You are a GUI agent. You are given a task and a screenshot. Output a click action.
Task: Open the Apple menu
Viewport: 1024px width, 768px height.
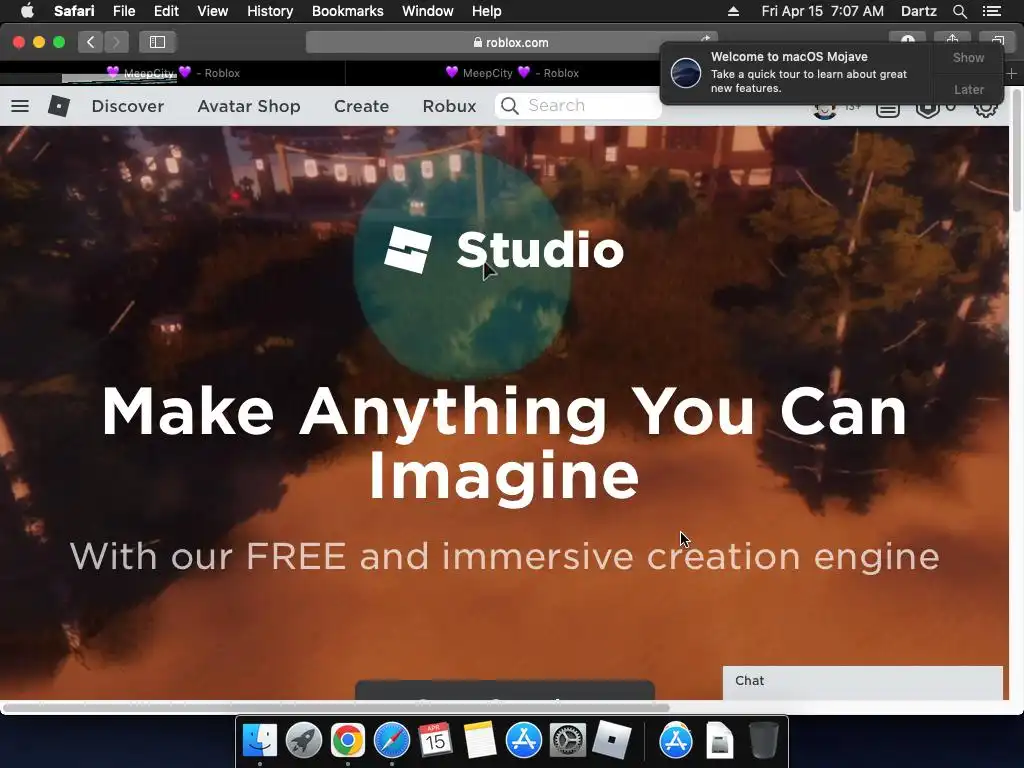[27, 11]
